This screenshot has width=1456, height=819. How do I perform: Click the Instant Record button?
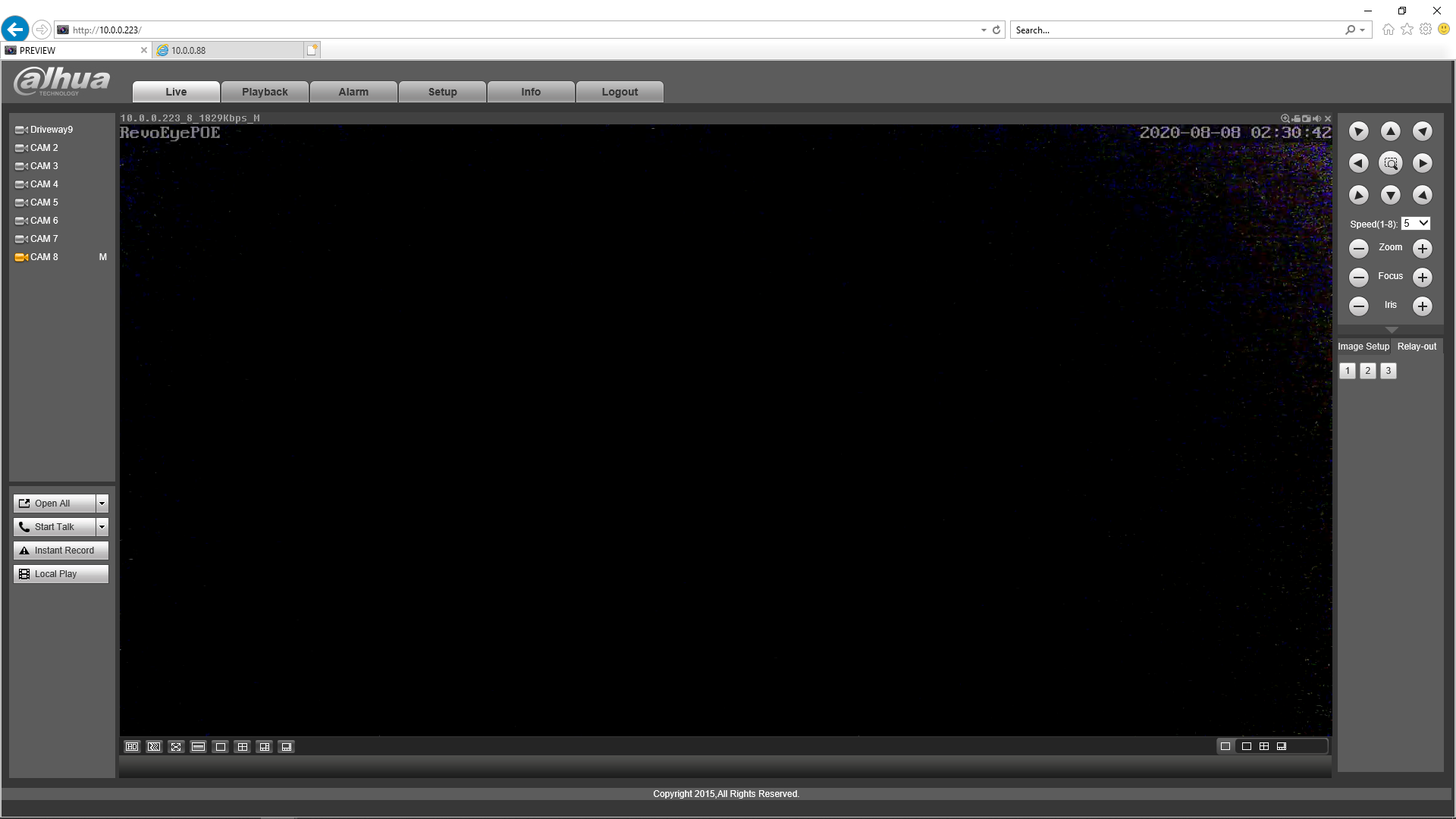point(61,551)
